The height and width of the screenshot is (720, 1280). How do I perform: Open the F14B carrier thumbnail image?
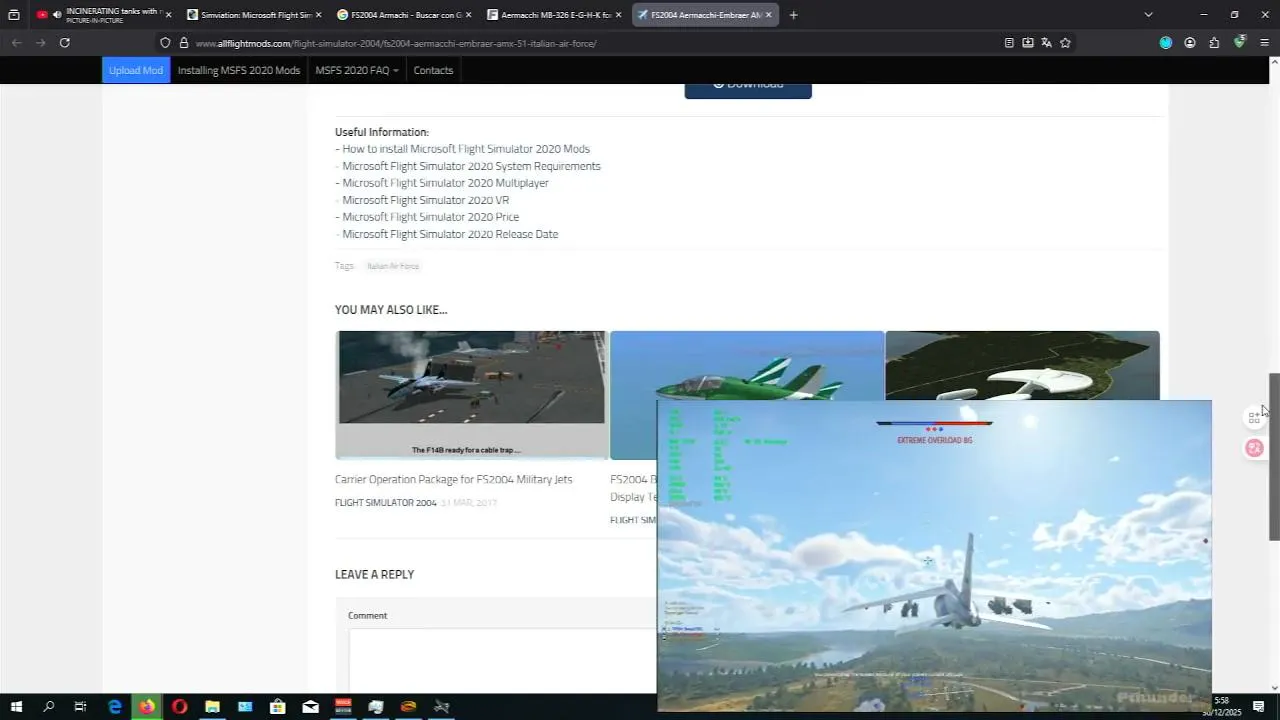pyautogui.click(x=471, y=394)
